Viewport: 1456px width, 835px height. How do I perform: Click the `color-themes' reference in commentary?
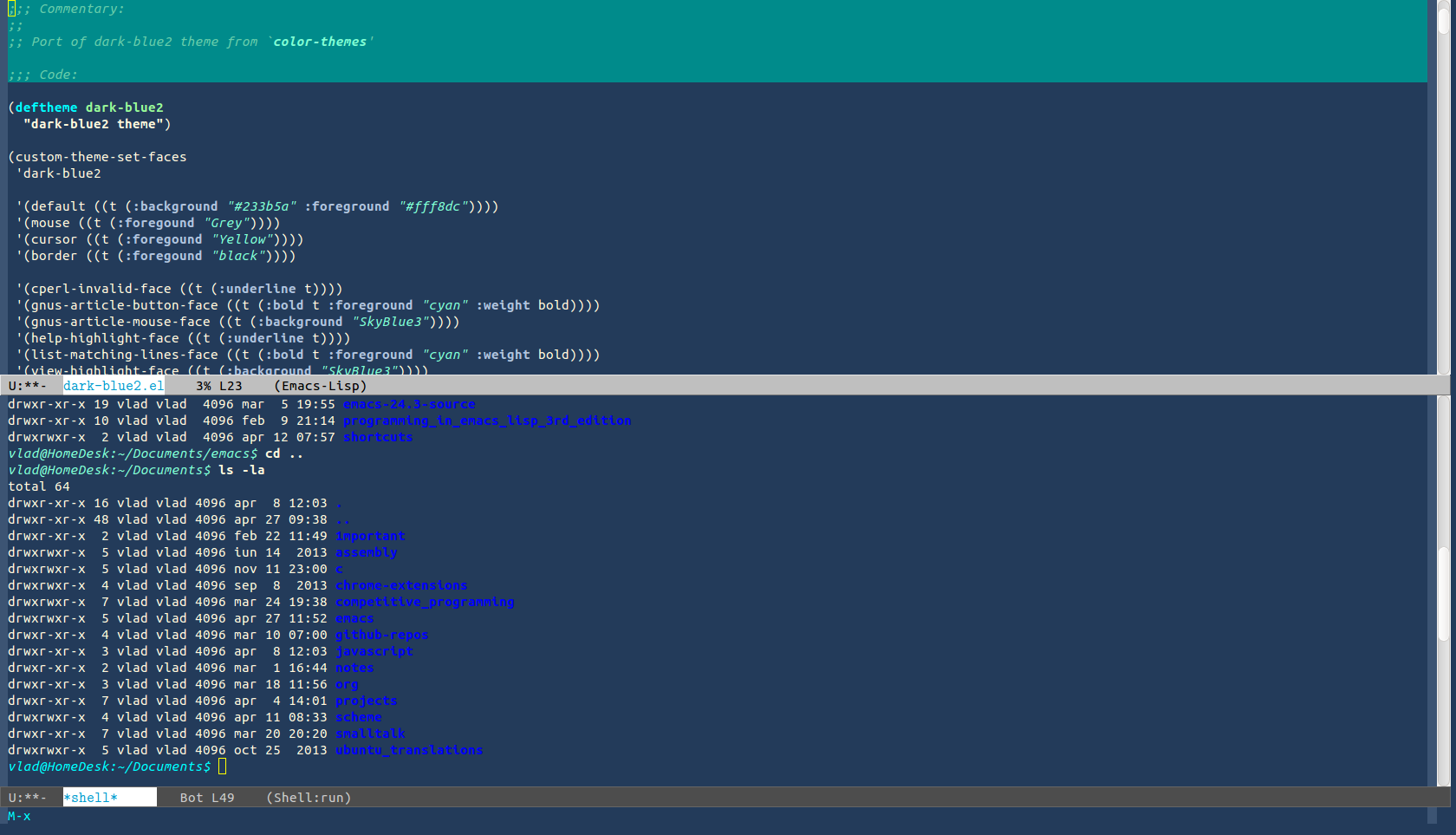(320, 42)
